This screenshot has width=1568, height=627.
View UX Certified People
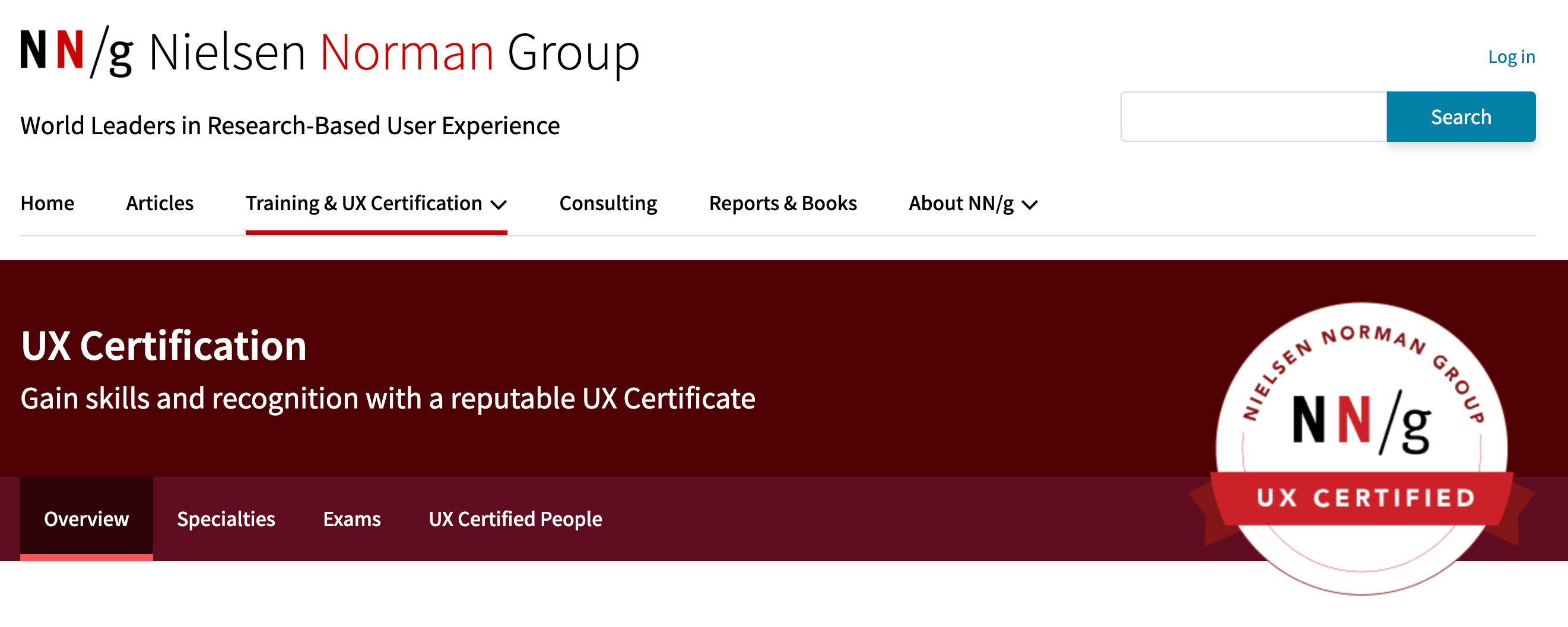516,520
